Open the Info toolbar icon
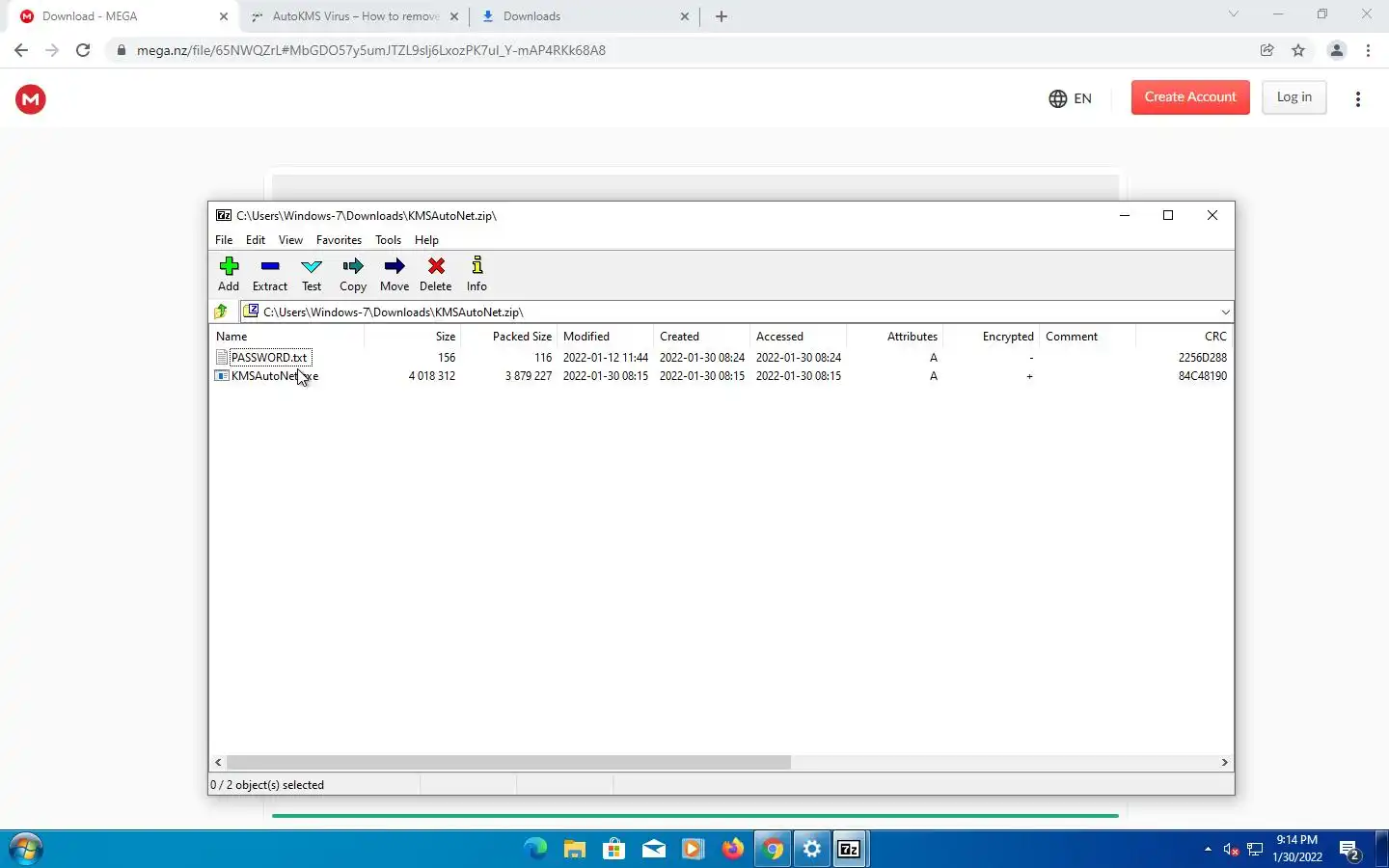The width and height of the screenshot is (1389, 868). pos(477,274)
